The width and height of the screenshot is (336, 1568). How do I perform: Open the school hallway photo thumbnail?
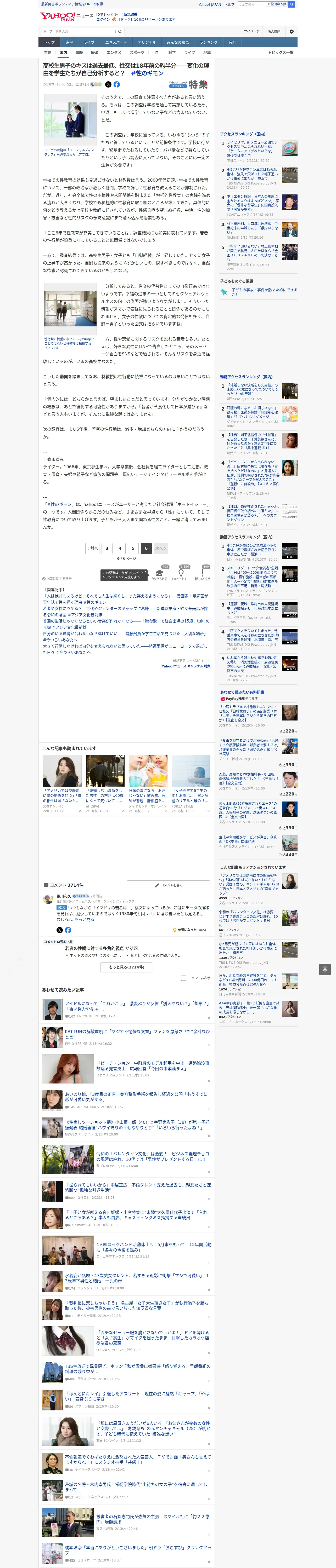click(70, 309)
